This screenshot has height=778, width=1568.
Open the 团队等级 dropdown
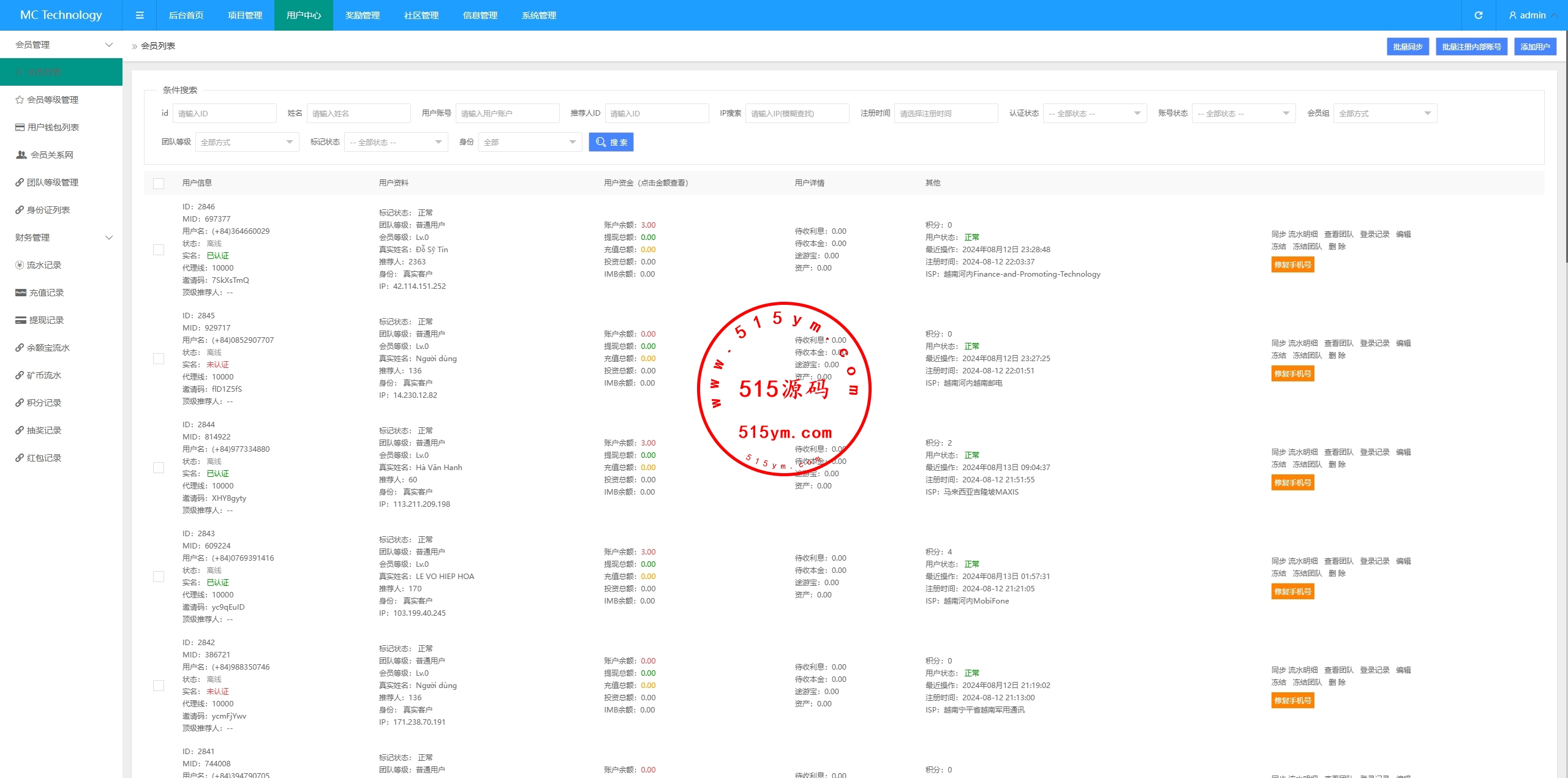coord(247,142)
